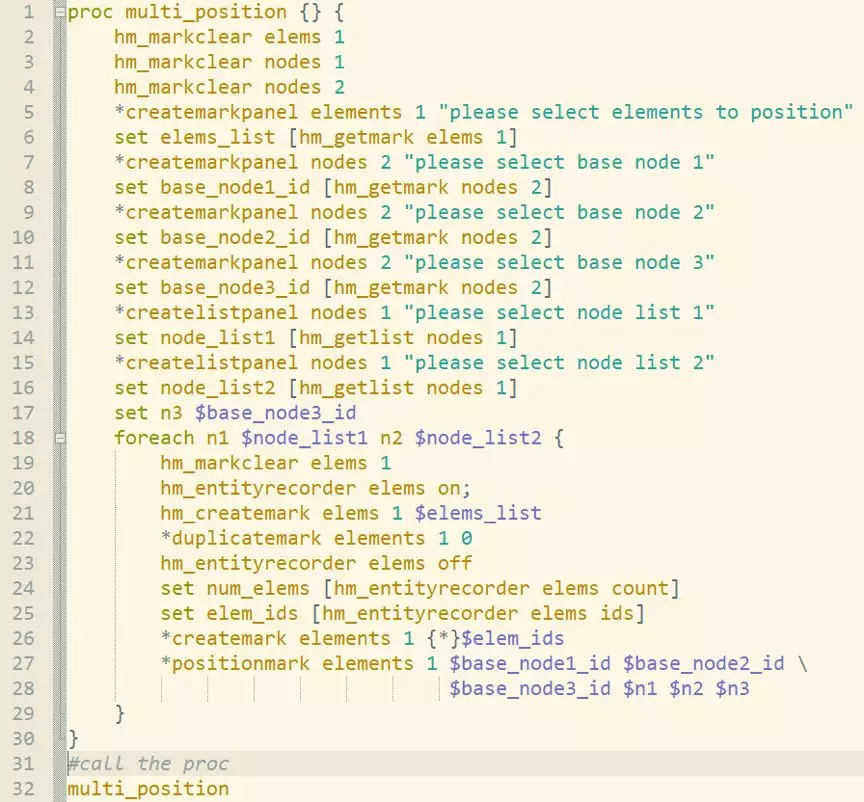Click the "please select node list 2" string
Image resolution: width=864 pixels, height=802 pixels.
[564, 362]
